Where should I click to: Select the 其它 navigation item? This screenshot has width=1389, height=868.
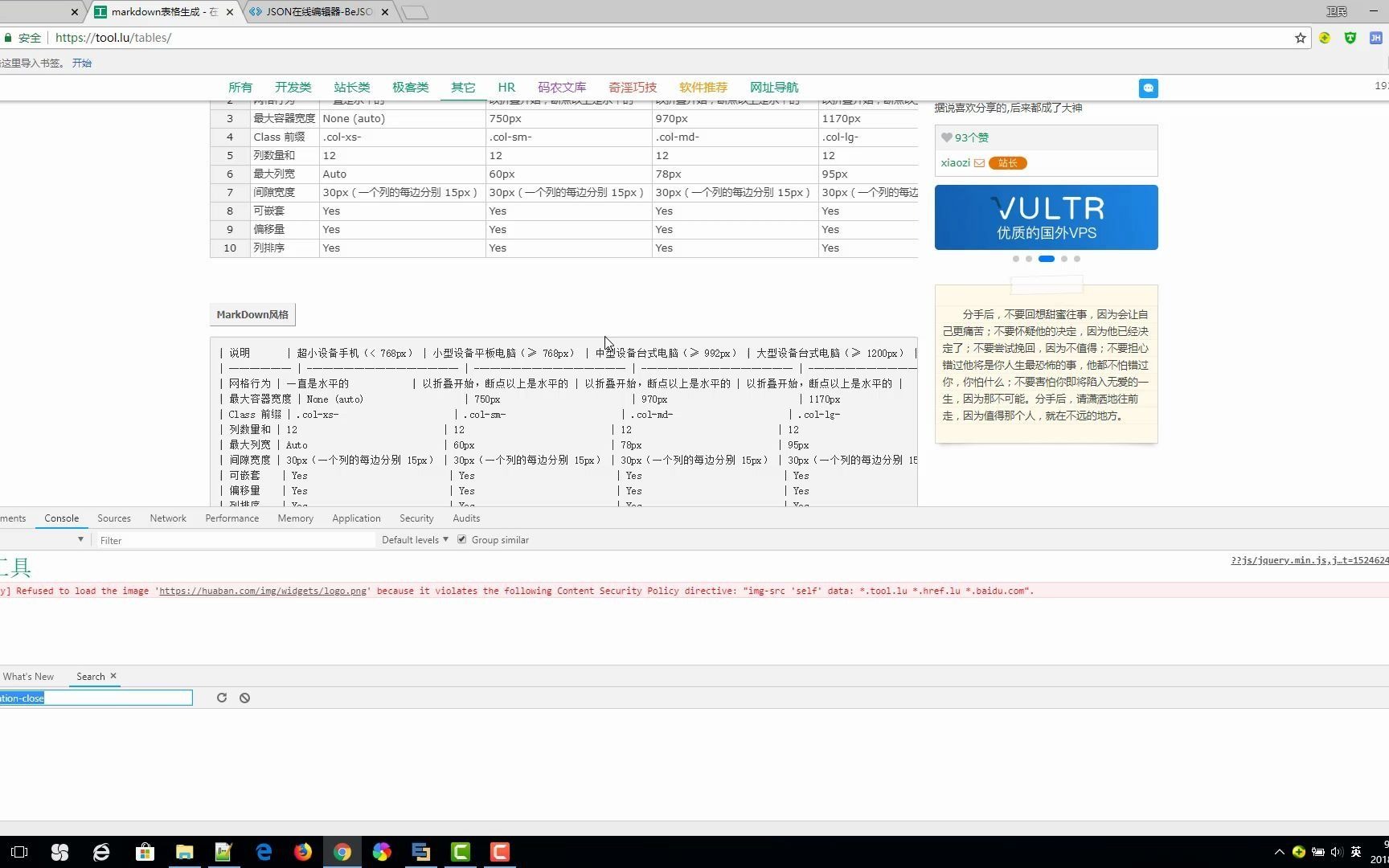tap(463, 88)
